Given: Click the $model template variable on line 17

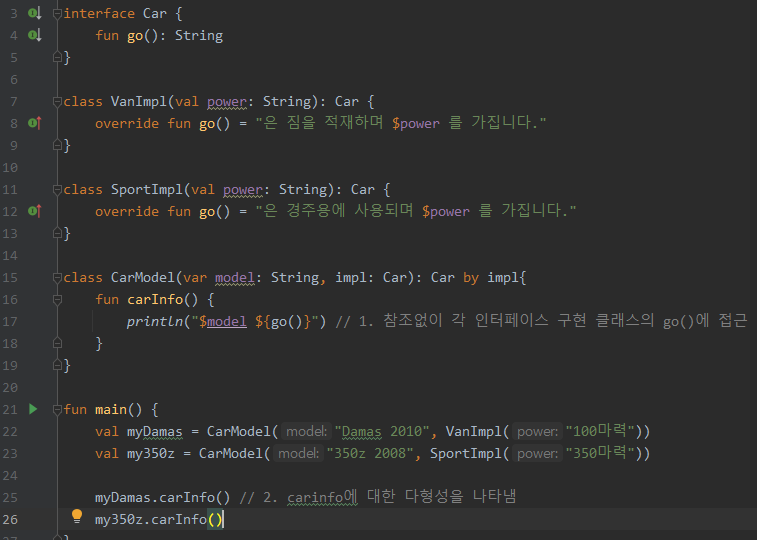Looking at the screenshot, I should [x=223, y=321].
